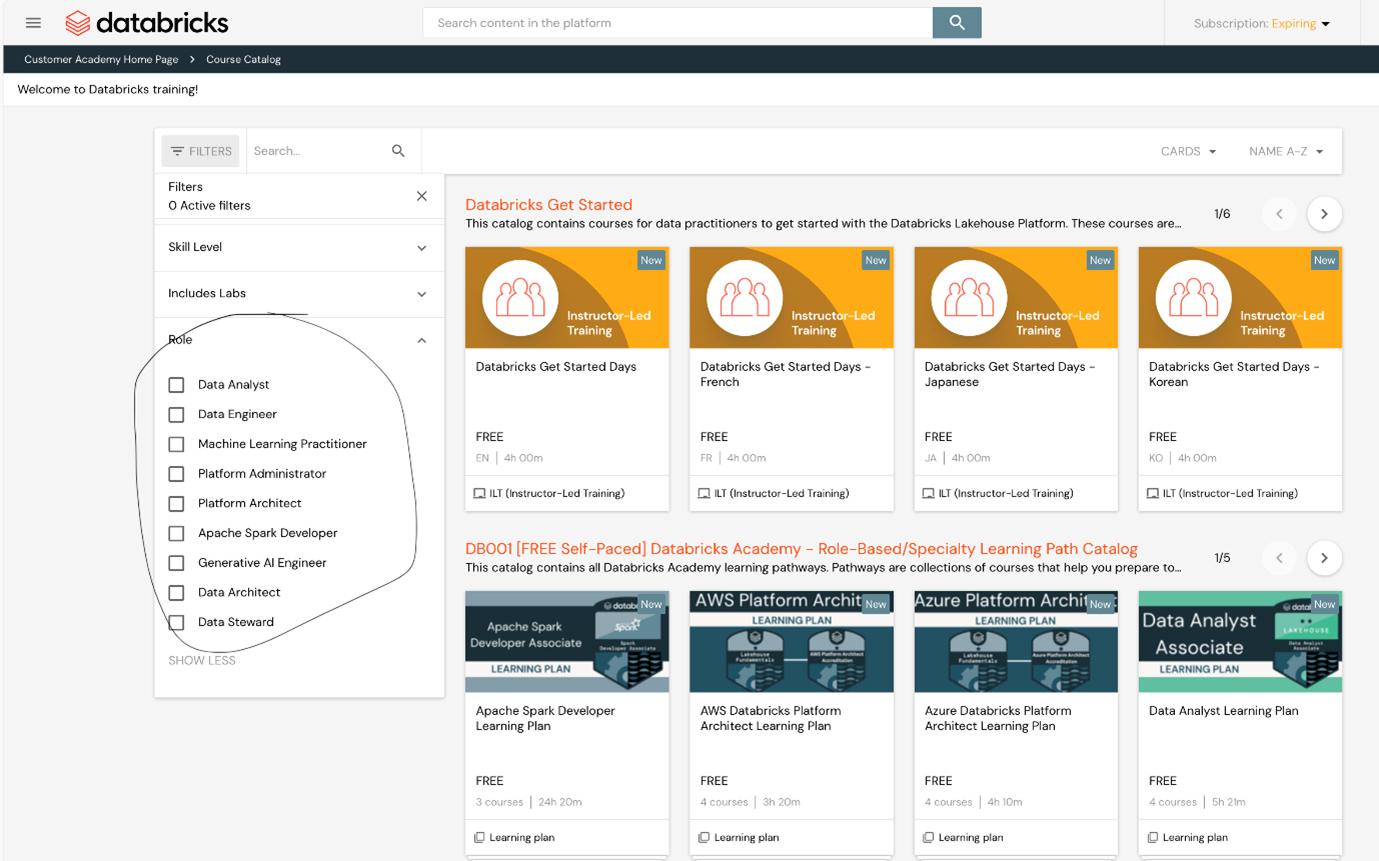1379x861 pixels.
Task: Go to next page of DB001 catalog
Action: pos(1324,558)
